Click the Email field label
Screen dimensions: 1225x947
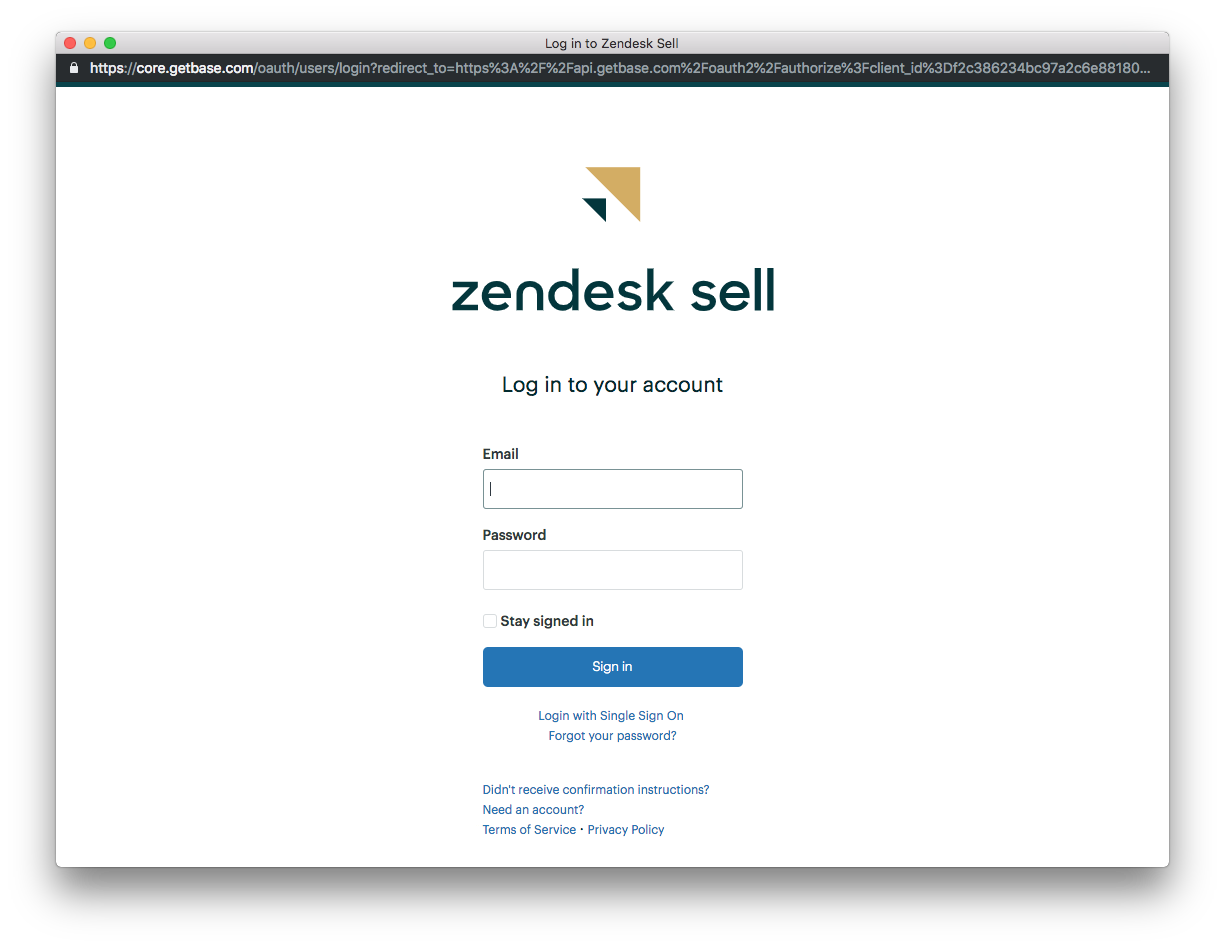point(501,454)
